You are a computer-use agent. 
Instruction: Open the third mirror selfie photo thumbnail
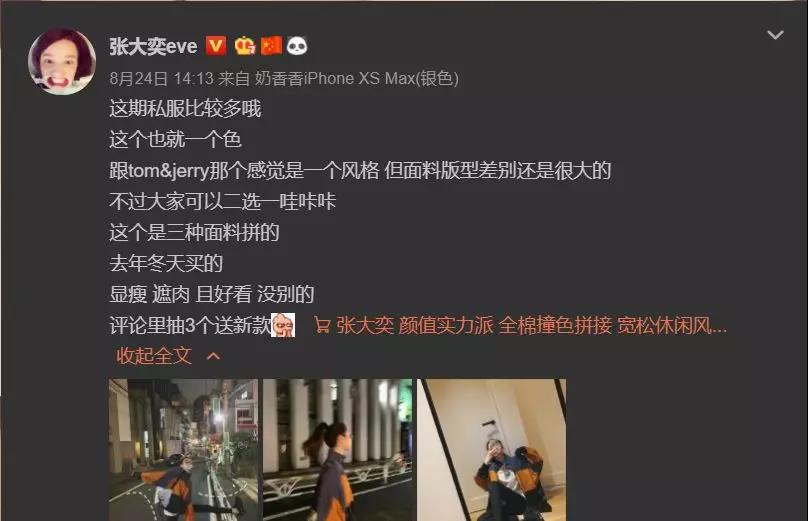(492, 450)
